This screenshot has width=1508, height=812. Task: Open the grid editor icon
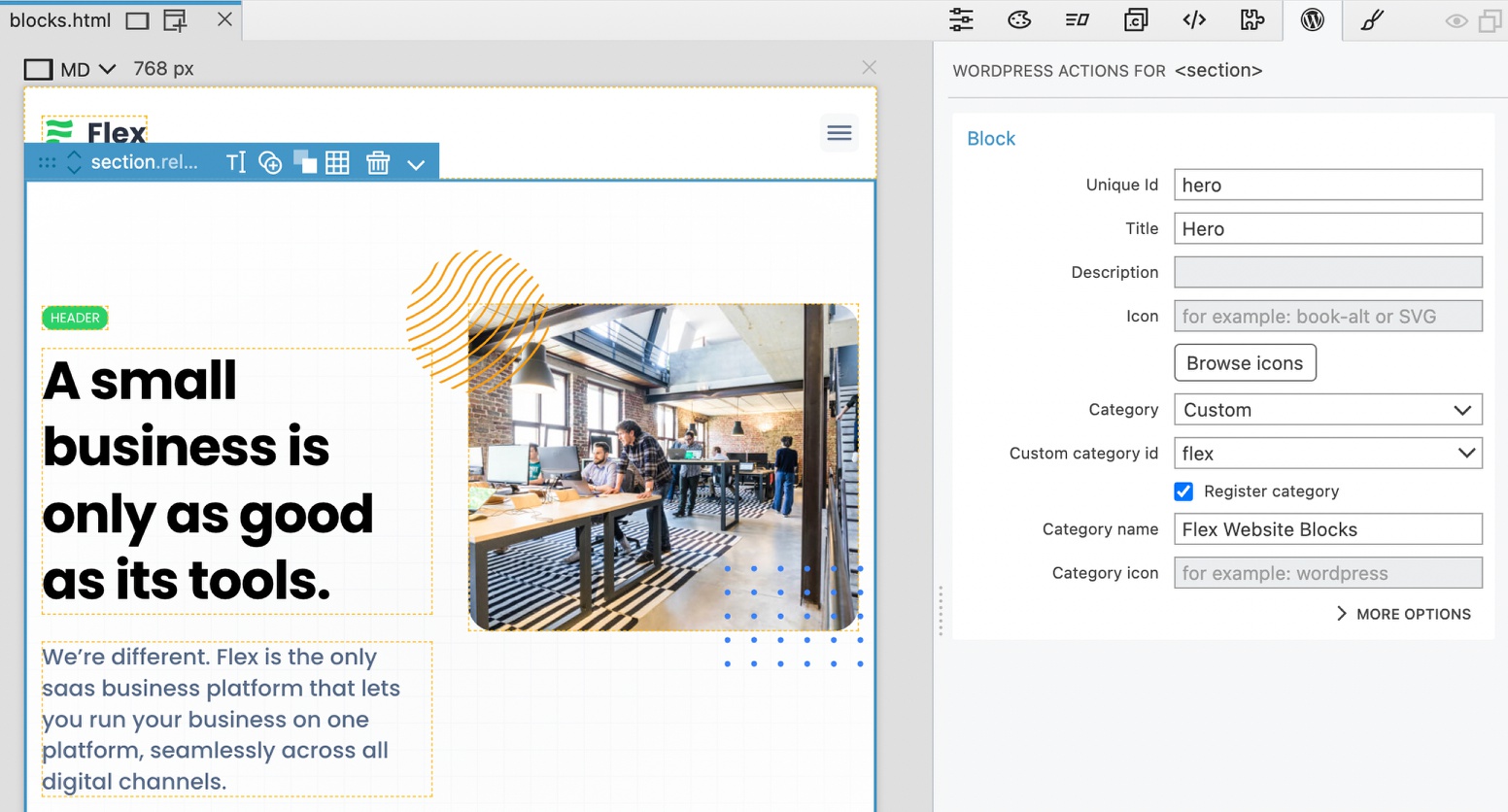tap(337, 162)
